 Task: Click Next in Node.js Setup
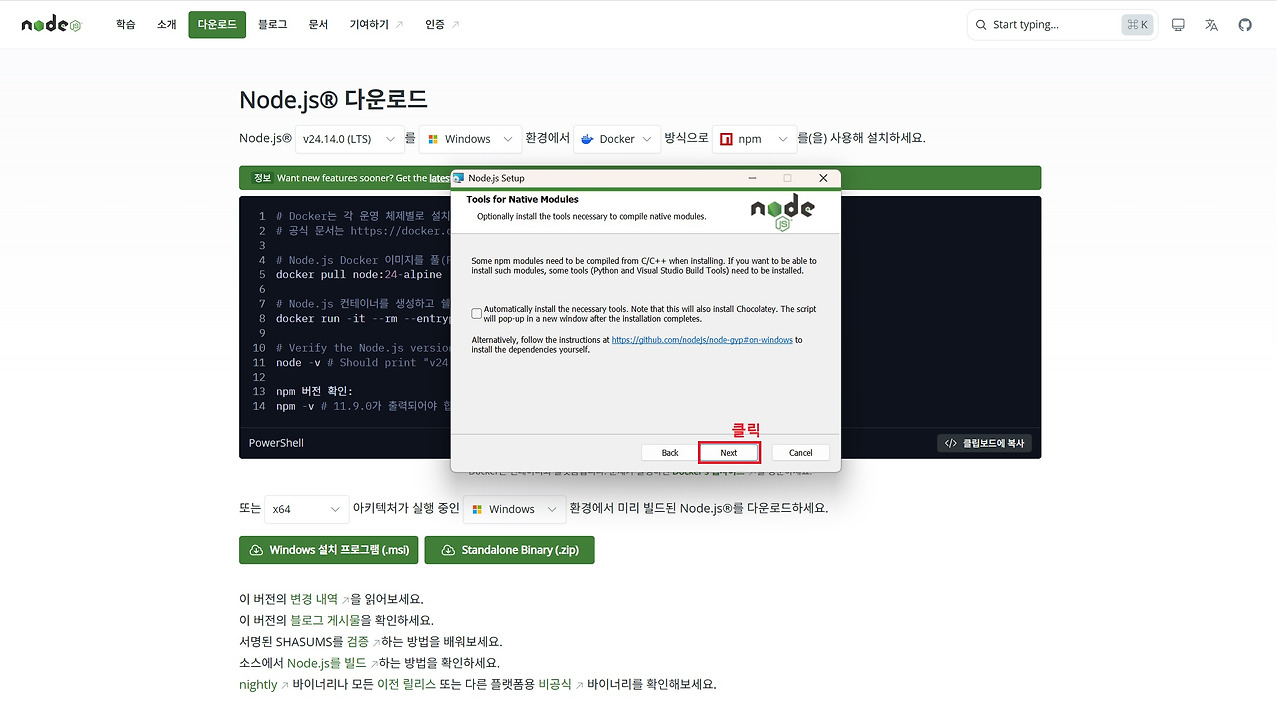(x=729, y=453)
